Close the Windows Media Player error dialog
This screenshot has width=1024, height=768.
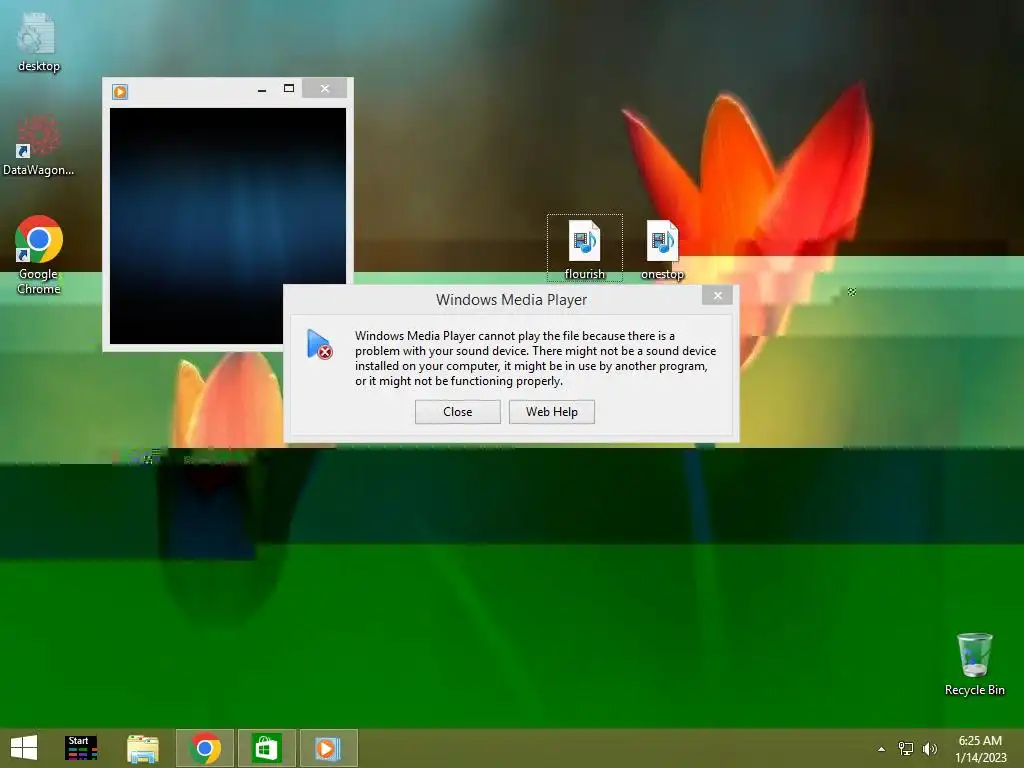[x=457, y=412]
